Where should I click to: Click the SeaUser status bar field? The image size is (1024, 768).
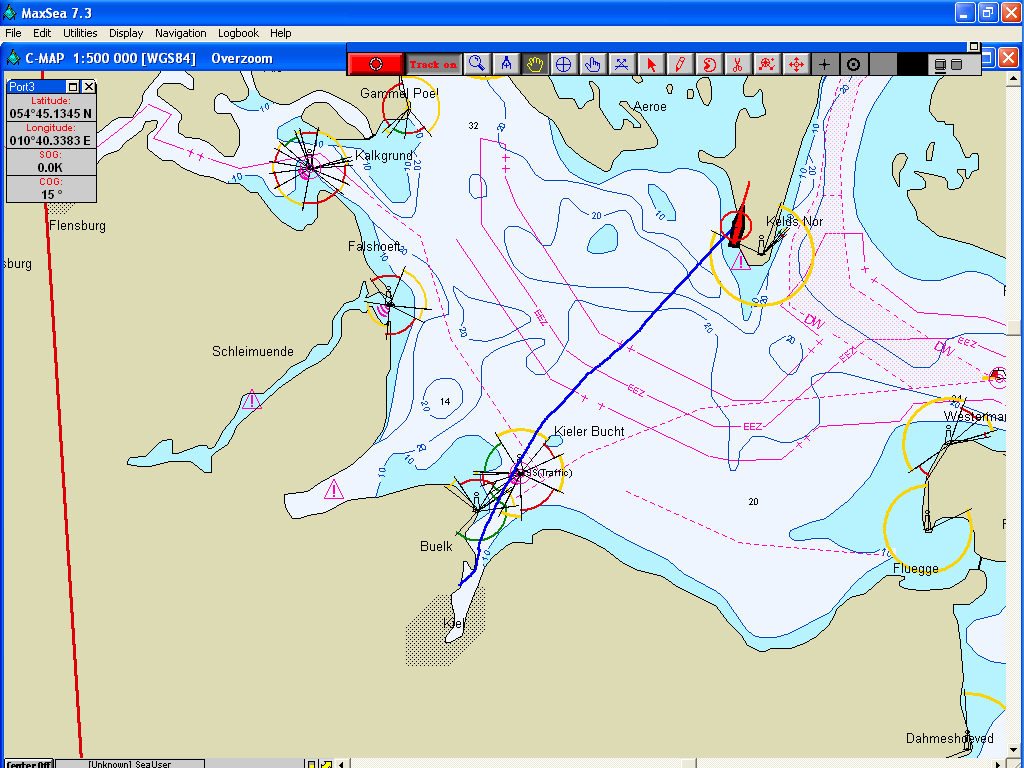[130, 764]
